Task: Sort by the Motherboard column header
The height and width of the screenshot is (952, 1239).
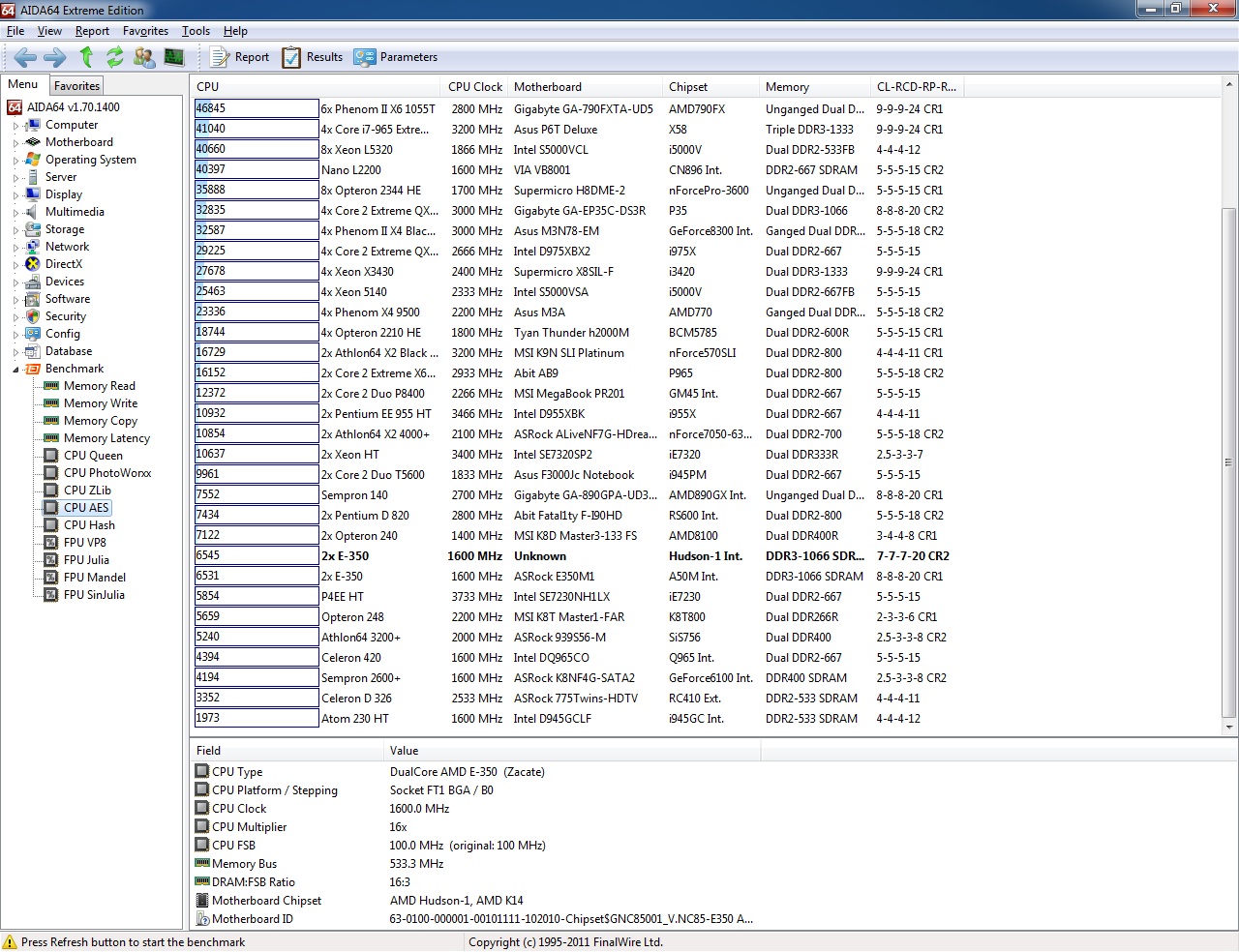Action: (586, 87)
